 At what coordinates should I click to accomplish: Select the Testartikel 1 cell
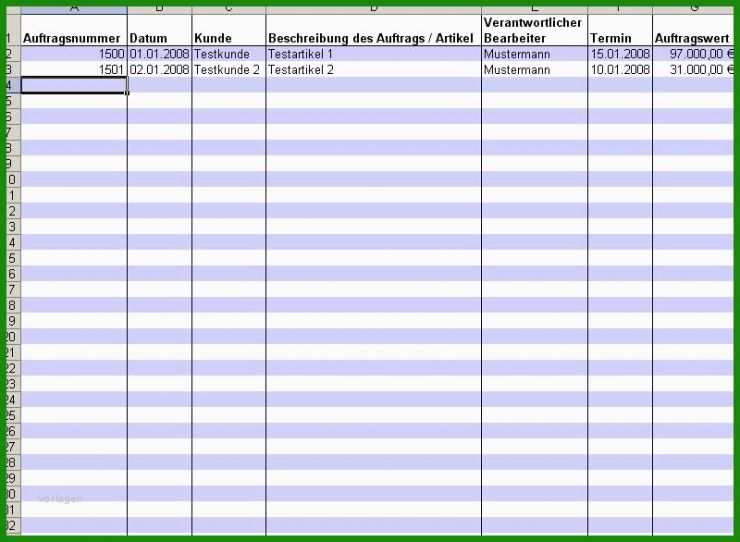coord(374,54)
